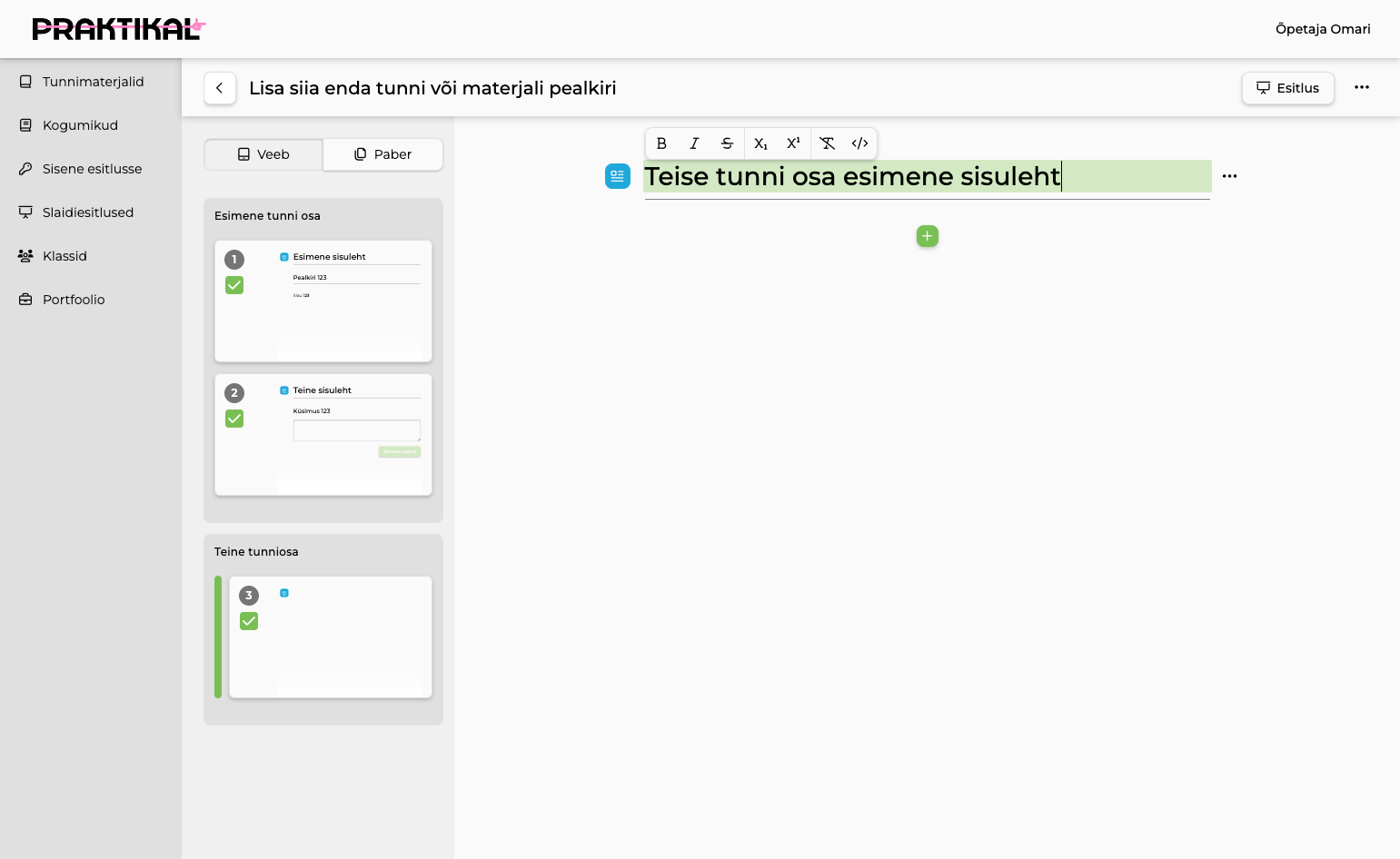Open the Õpetaja Omari user menu
The height and width of the screenshot is (859, 1400).
pyautogui.click(x=1323, y=29)
